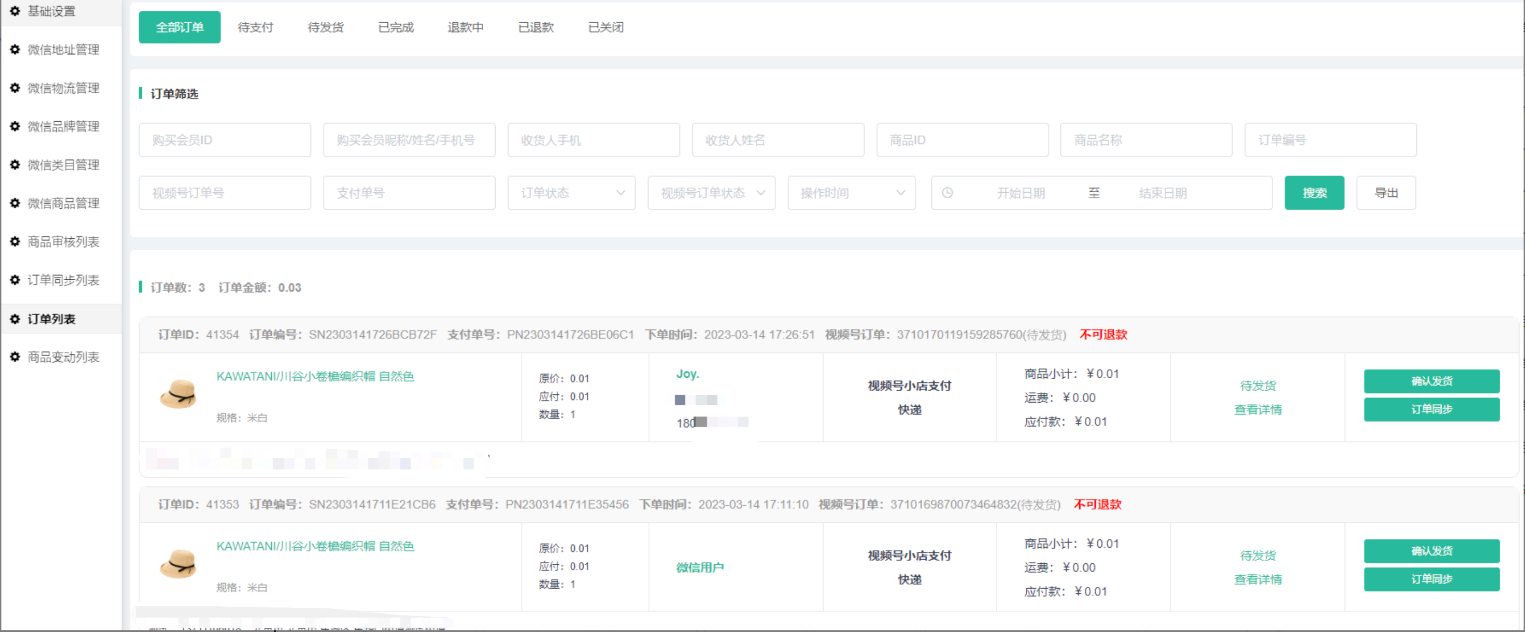
Task: Confirm shipment for order 41354
Action: [x=1431, y=381]
